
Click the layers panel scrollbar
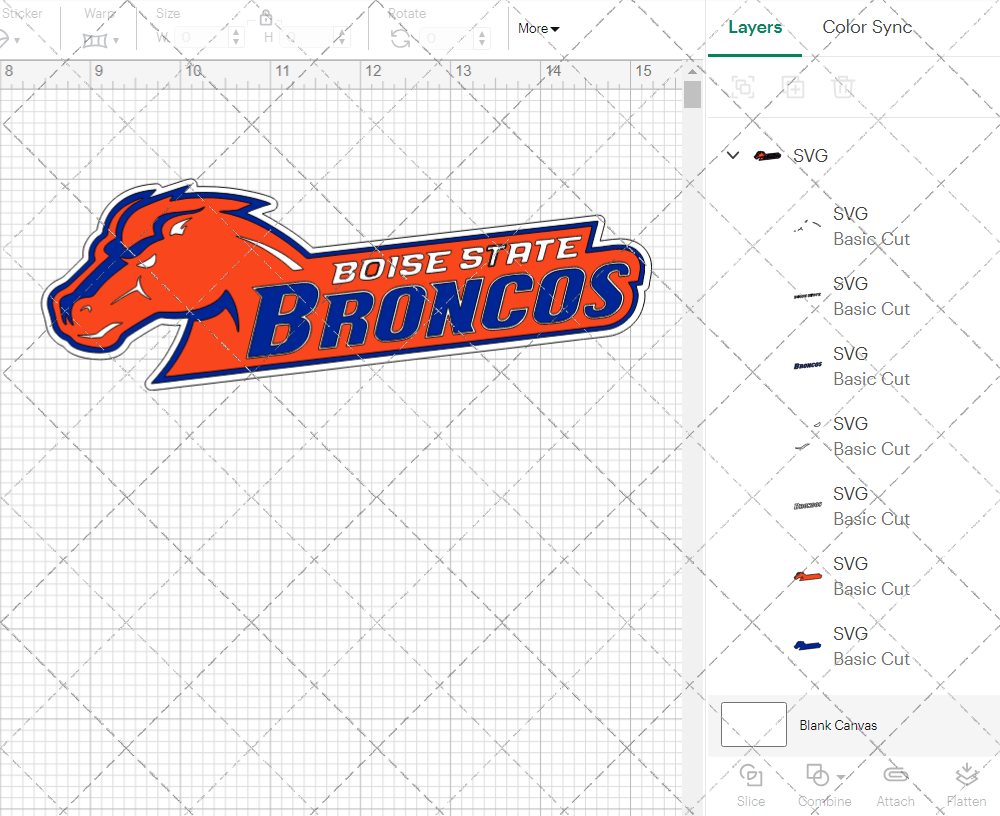(691, 93)
